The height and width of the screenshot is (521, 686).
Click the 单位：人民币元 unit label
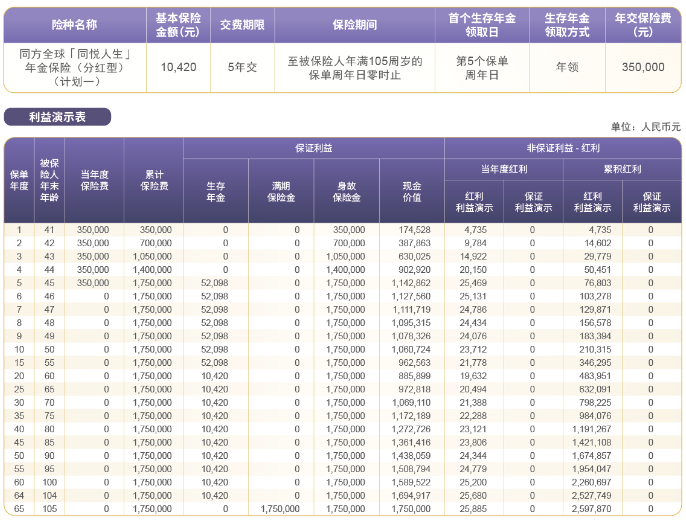[x=645, y=127]
